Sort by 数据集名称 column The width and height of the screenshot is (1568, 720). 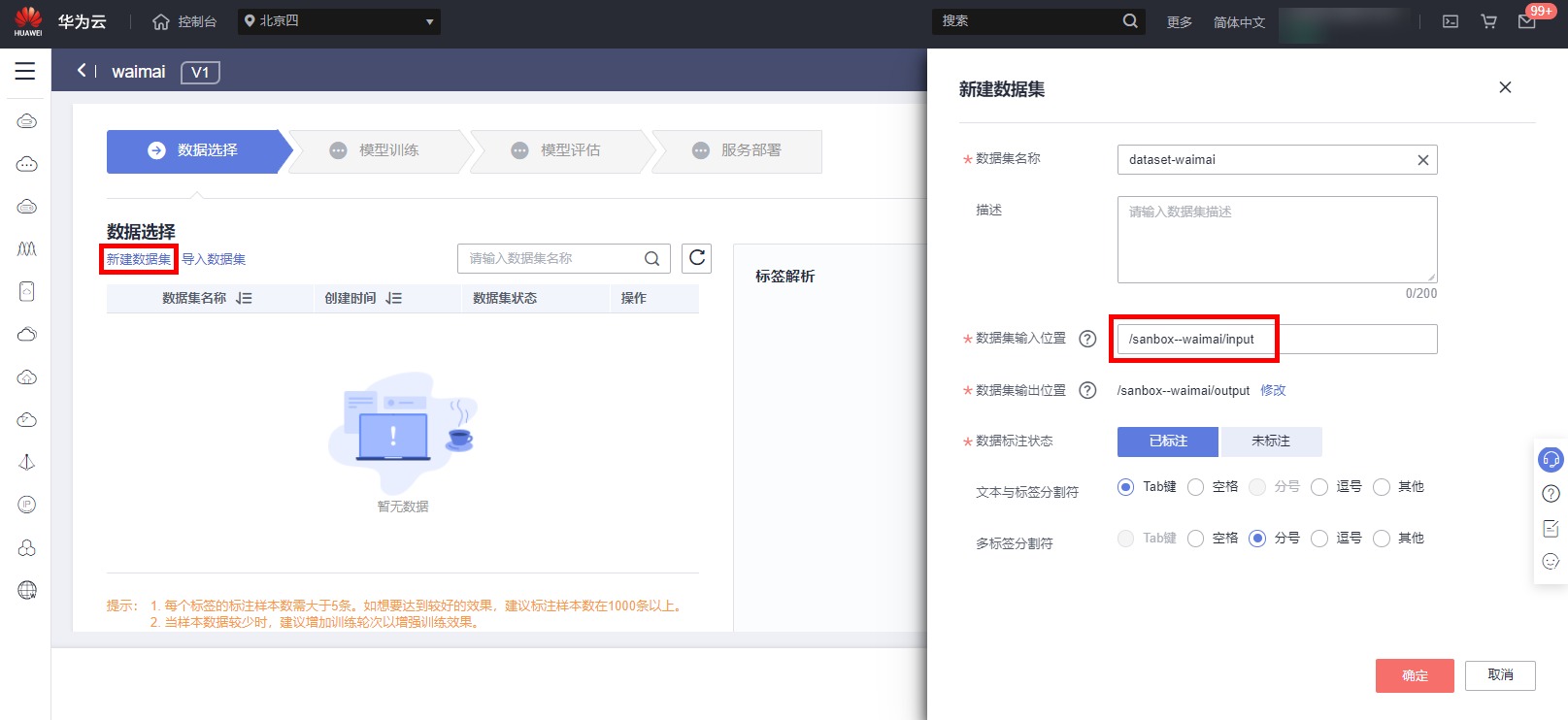(x=244, y=299)
